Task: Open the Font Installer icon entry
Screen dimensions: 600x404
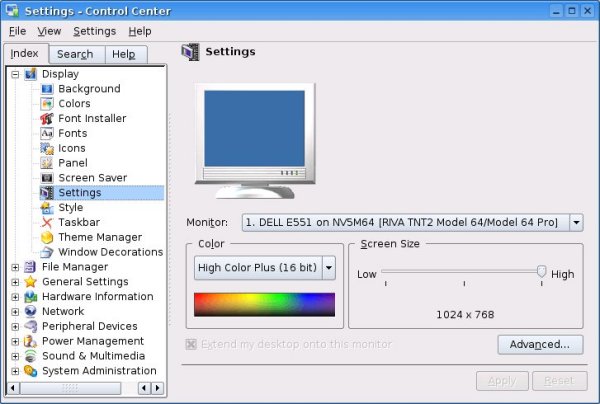Action: (47, 119)
